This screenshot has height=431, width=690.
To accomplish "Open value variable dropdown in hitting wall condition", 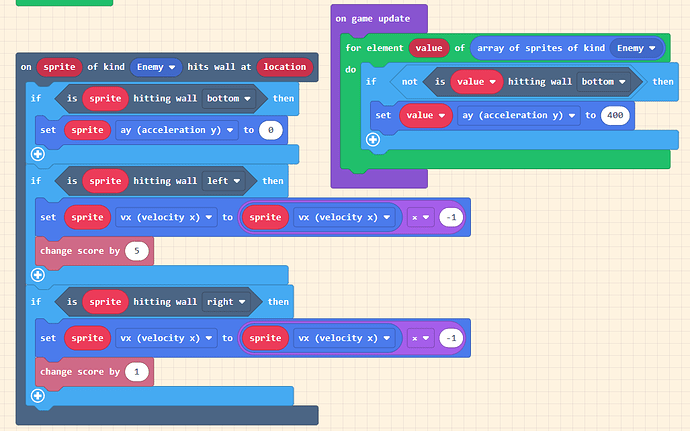I will tap(477, 81).
